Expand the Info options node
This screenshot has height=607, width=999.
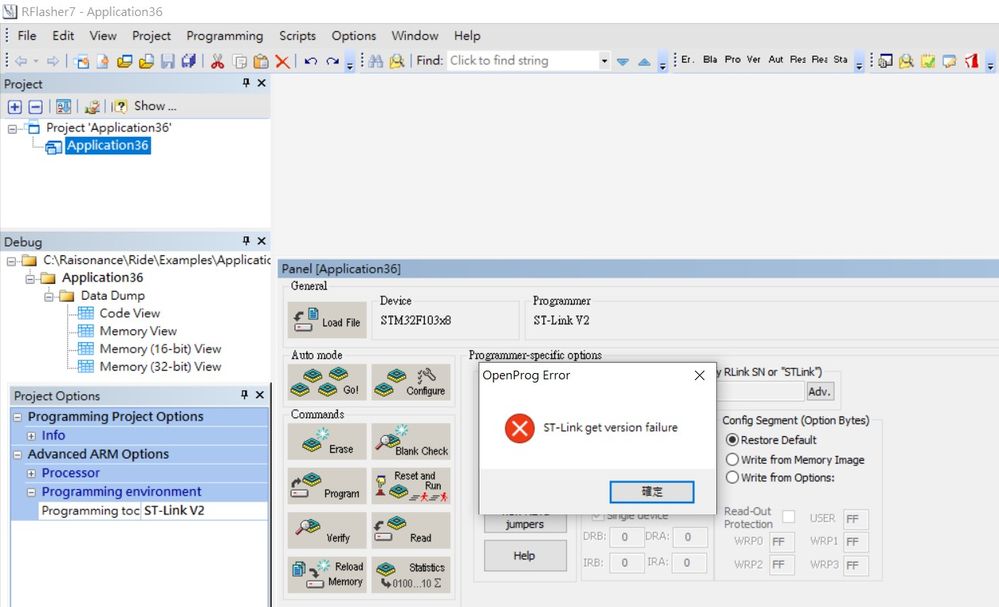[31, 436]
